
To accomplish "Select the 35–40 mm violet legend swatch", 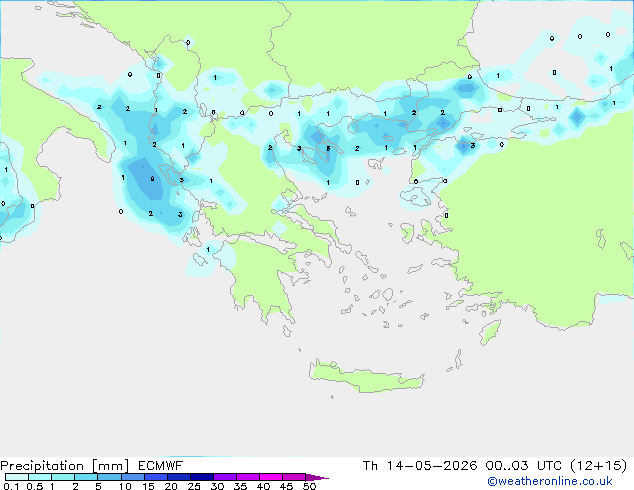I will click(247, 477).
